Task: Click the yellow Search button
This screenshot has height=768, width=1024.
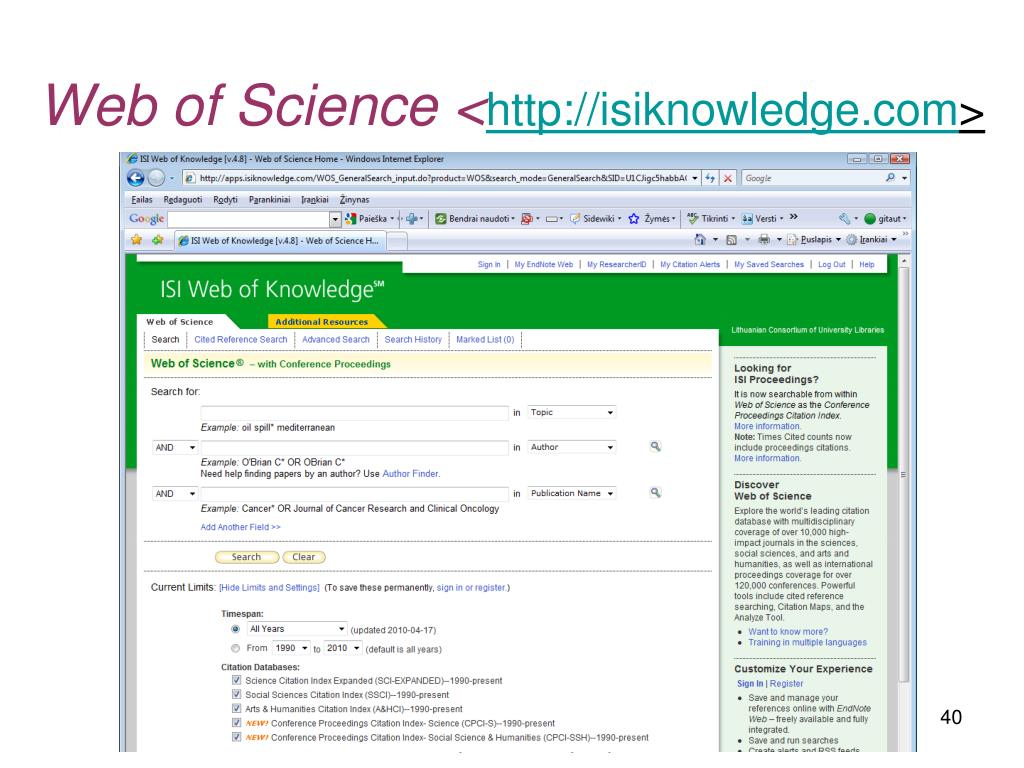Action: tap(247, 557)
